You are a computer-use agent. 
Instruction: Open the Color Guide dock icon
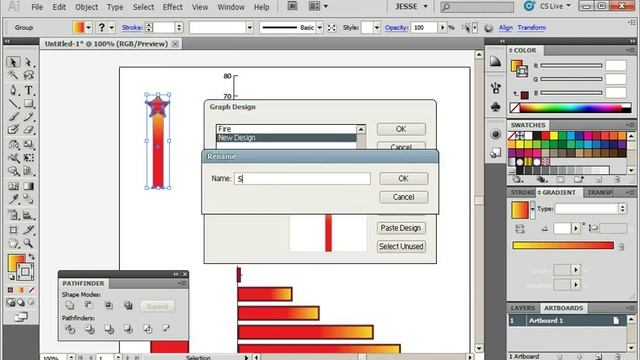(x=496, y=62)
